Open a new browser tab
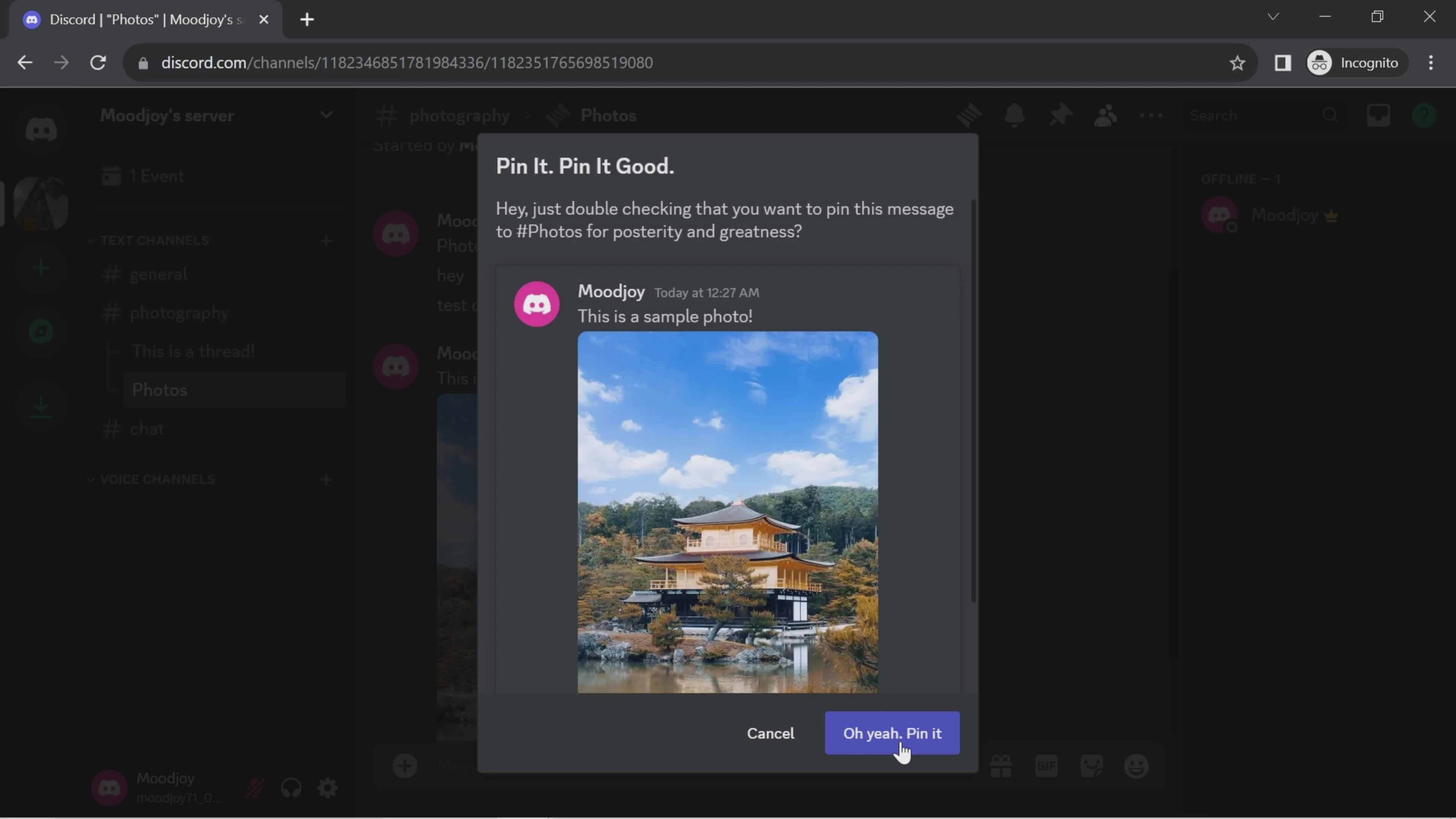The width and height of the screenshot is (1456, 819). [307, 19]
